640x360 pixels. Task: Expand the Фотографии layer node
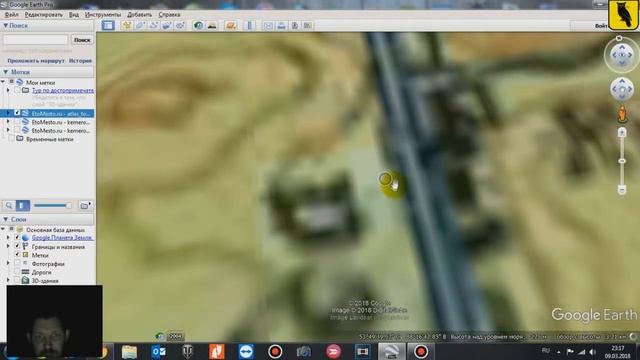[x=8, y=263]
